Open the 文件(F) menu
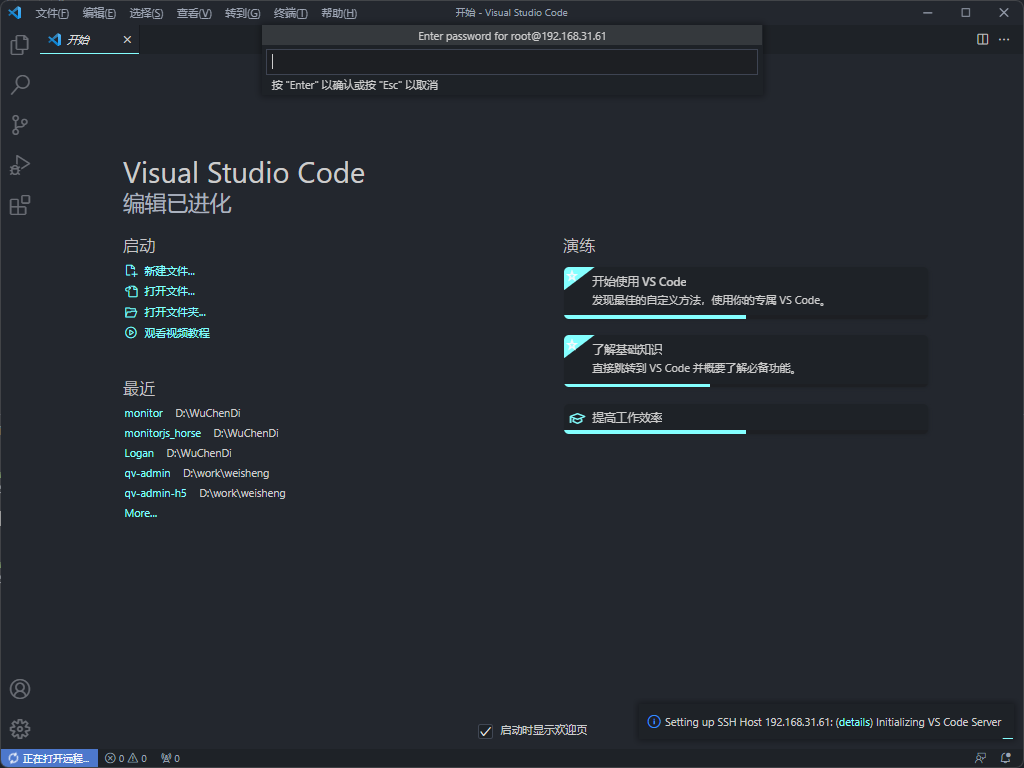Viewport: 1024px width, 768px height. 52,13
